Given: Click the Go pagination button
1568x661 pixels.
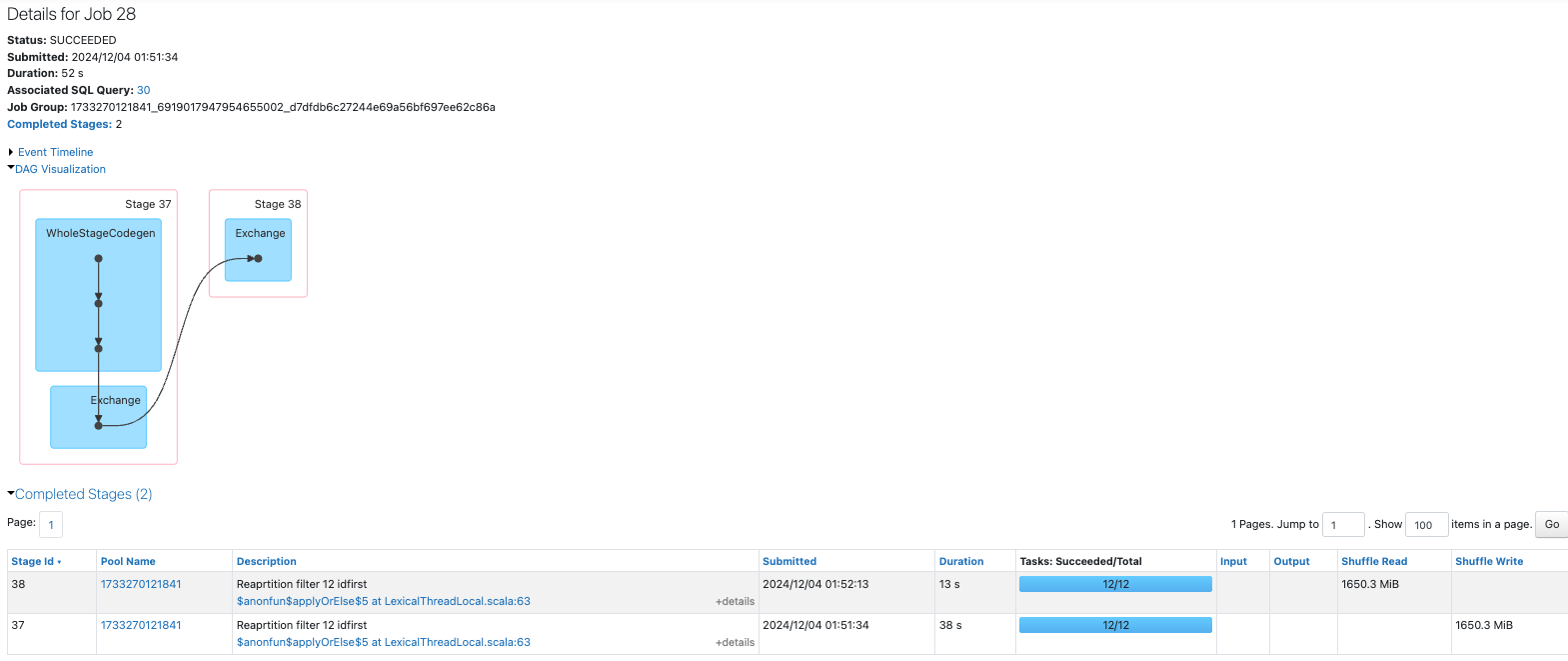Looking at the screenshot, I should point(1551,524).
